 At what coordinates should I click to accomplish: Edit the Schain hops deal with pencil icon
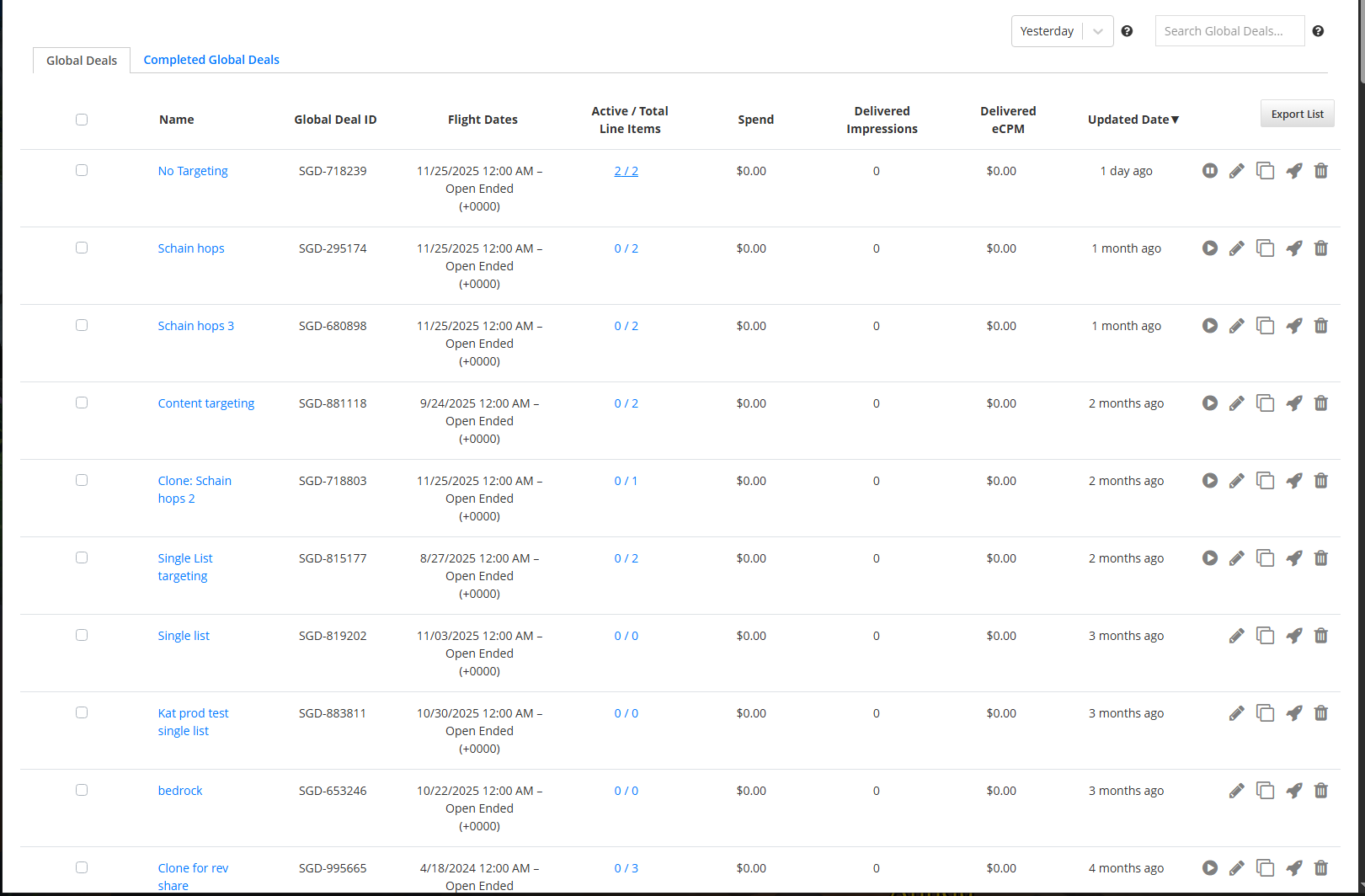(x=1236, y=248)
